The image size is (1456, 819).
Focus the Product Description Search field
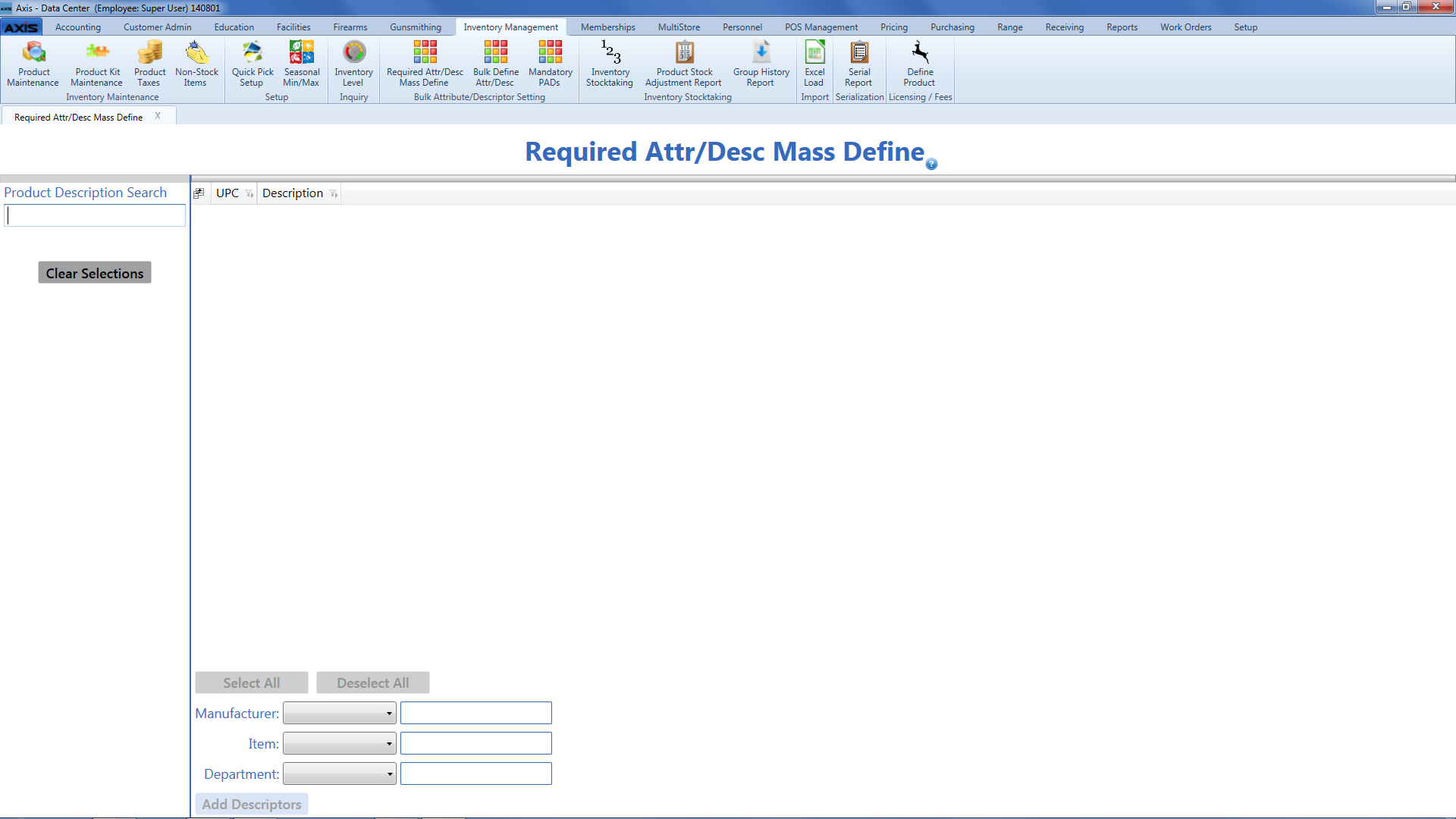(95, 215)
